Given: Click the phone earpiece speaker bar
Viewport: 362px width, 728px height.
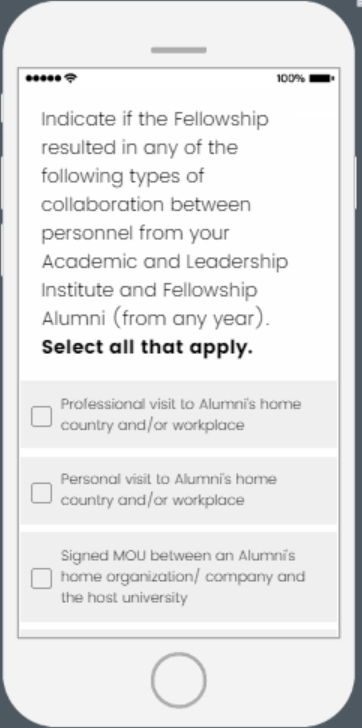Looking at the screenshot, I should (x=179, y=50).
